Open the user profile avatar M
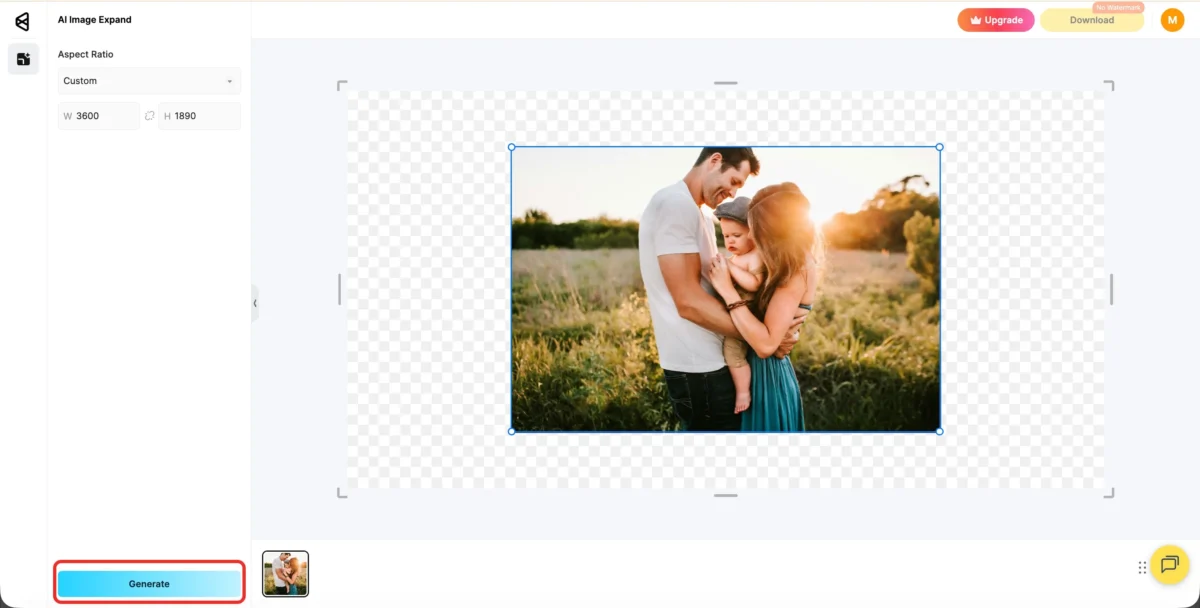 (1172, 20)
